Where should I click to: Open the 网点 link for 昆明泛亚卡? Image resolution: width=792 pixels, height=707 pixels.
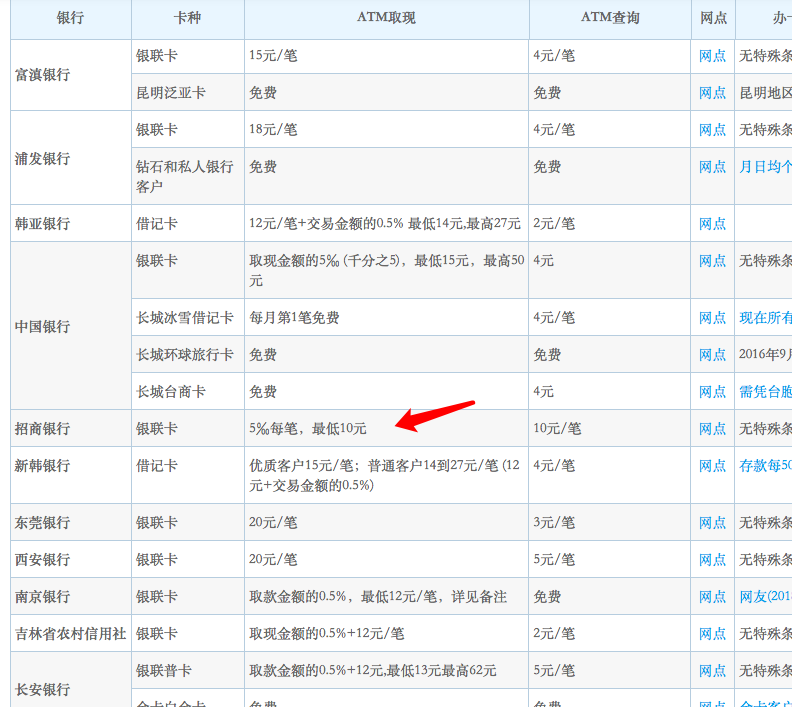coord(712,93)
